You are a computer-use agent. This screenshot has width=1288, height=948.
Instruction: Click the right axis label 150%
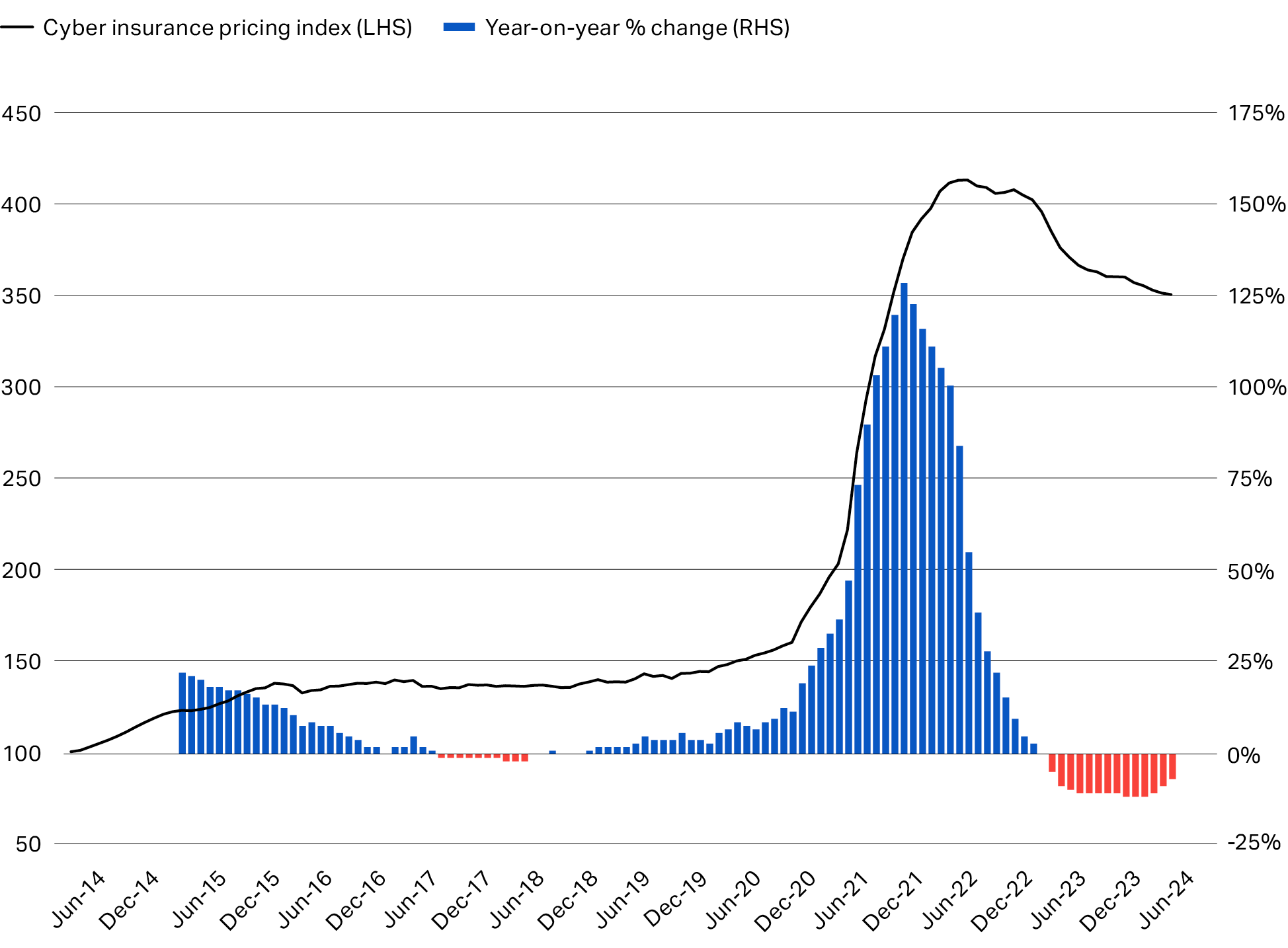point(1257,204)
